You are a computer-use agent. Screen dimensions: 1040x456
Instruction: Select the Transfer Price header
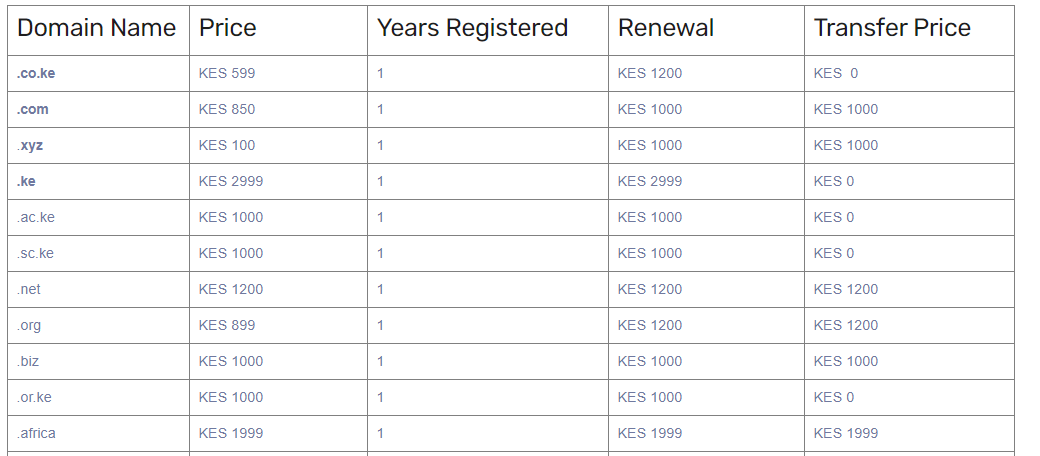coord(892,28)
